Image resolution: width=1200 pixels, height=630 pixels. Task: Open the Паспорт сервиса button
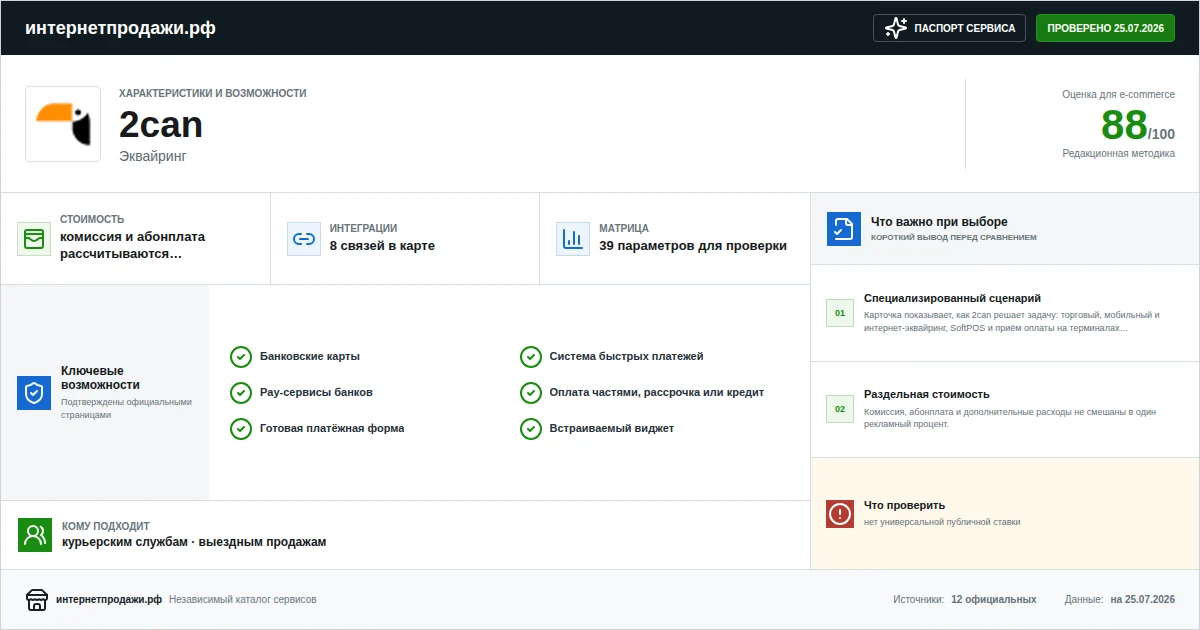point(949,28)
